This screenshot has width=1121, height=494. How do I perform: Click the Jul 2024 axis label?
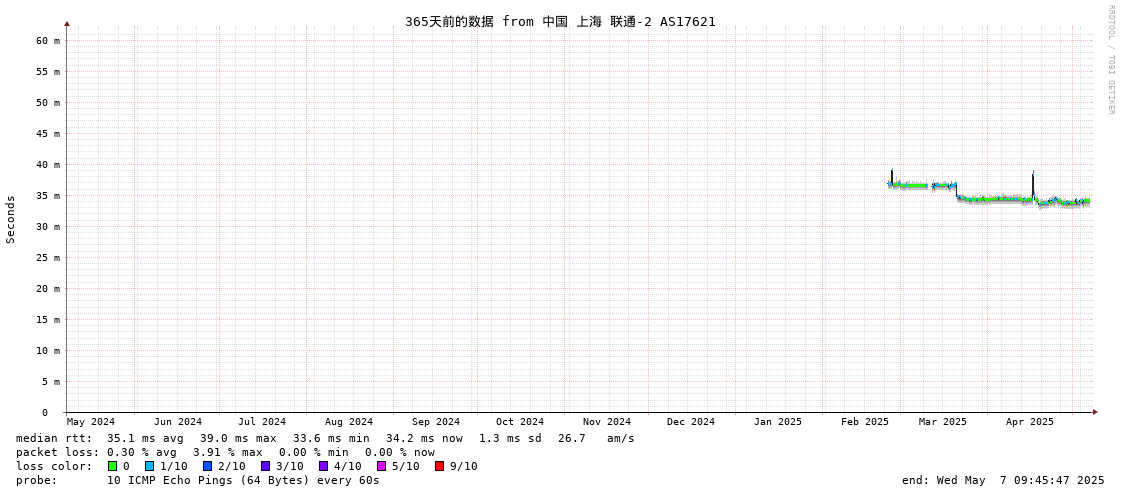pos(262,422)
